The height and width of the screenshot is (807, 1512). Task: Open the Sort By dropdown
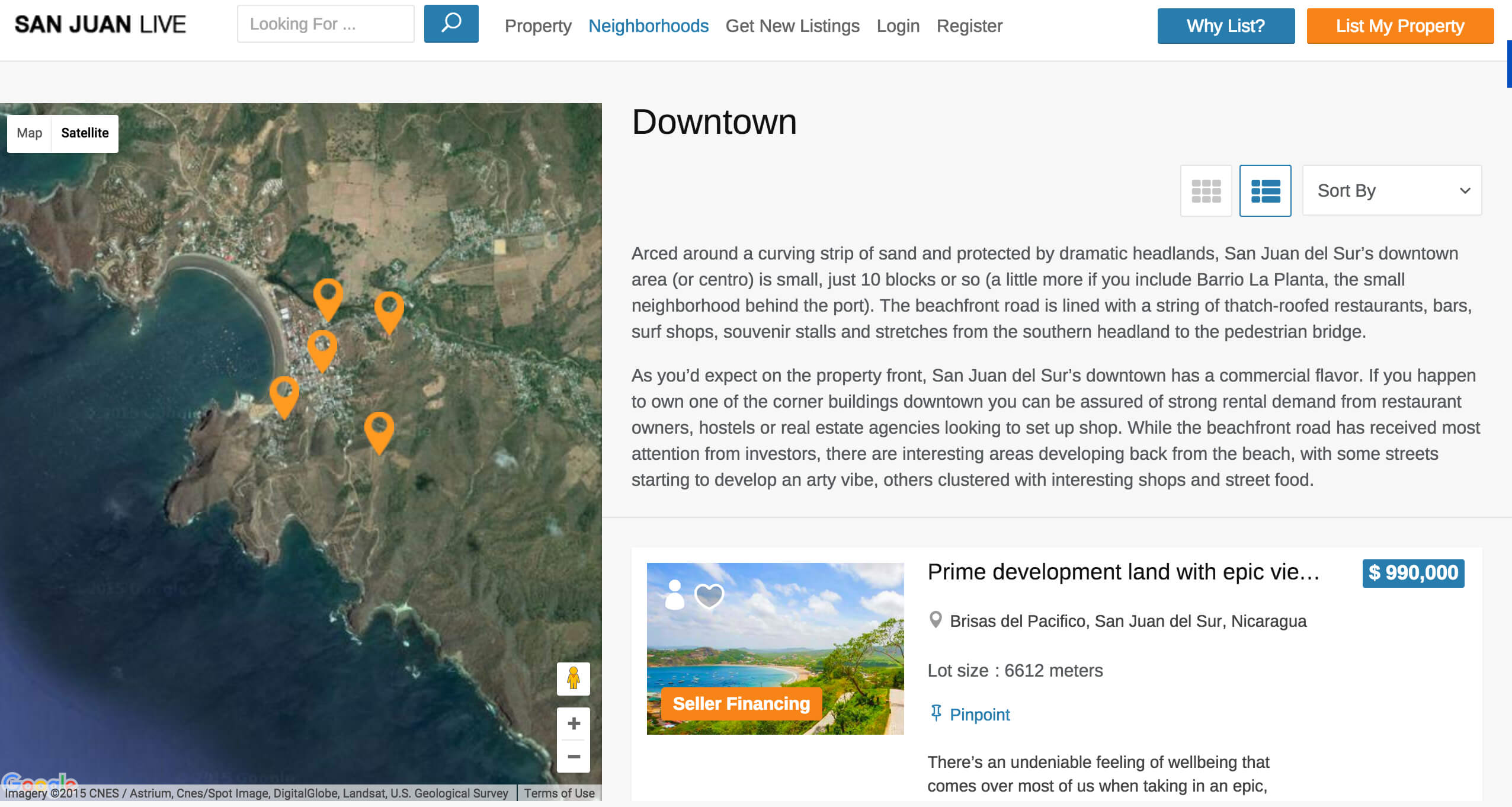pos(1392,191)
